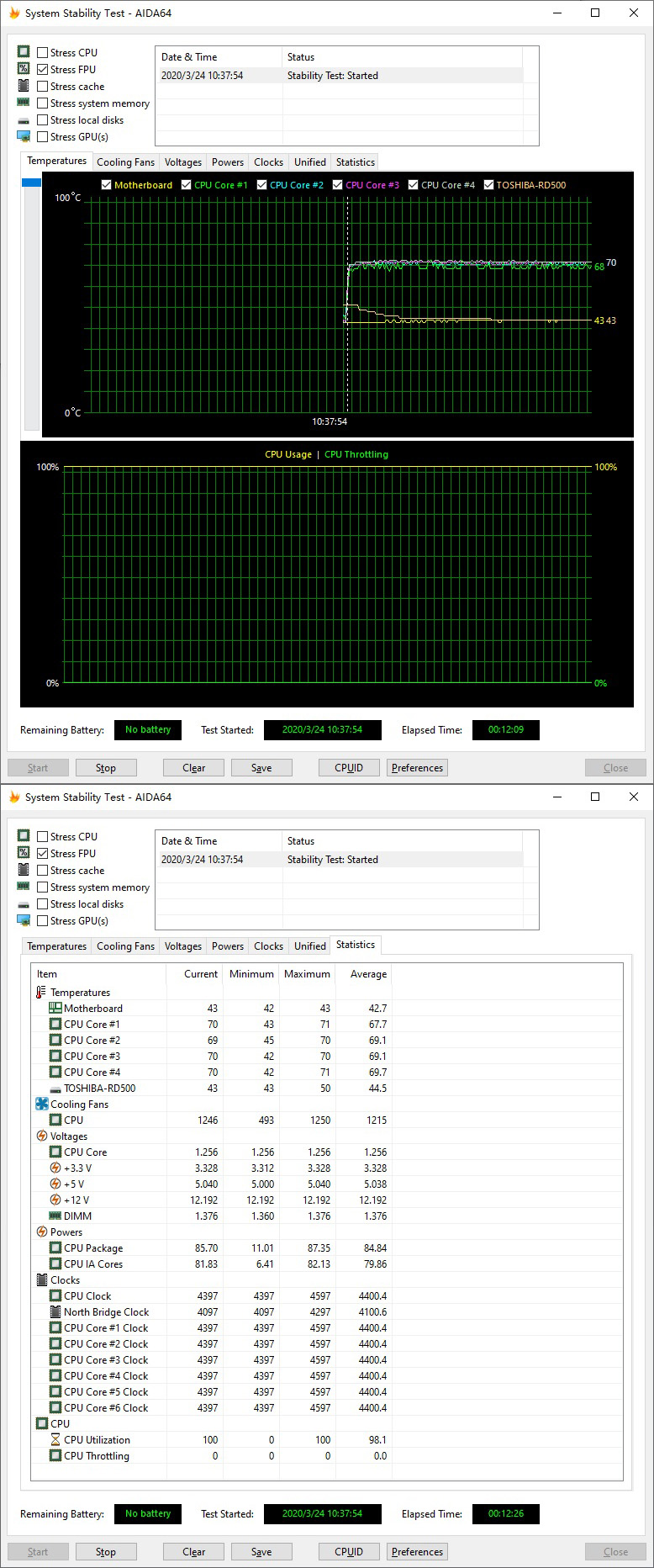Click the chip icon beside CPU IA Cores
This screenshot has width=654, height=1568.
tap(55, 1263)
